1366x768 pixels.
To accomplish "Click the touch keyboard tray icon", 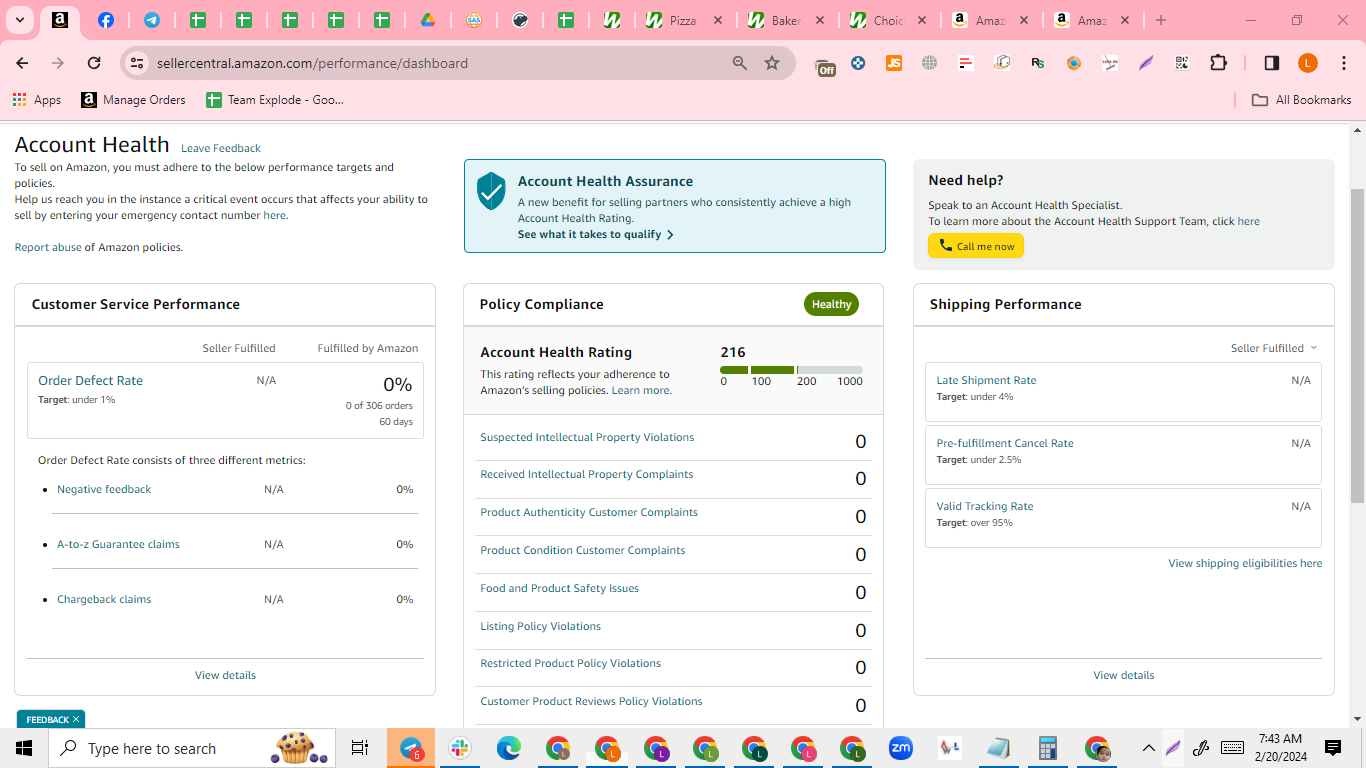I will pos(1232,748).
